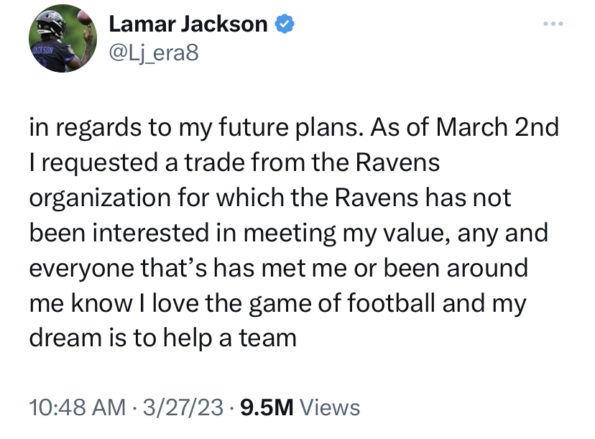Open the 9.5M view count
The image size is (595, 439).
[267, 408]
